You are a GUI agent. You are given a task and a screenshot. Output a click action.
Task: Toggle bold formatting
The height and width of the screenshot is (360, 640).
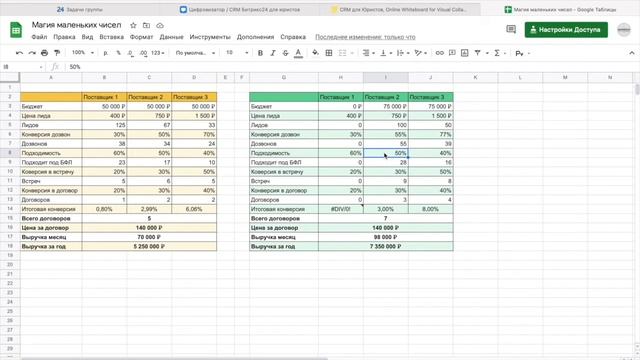pos(260,53)
